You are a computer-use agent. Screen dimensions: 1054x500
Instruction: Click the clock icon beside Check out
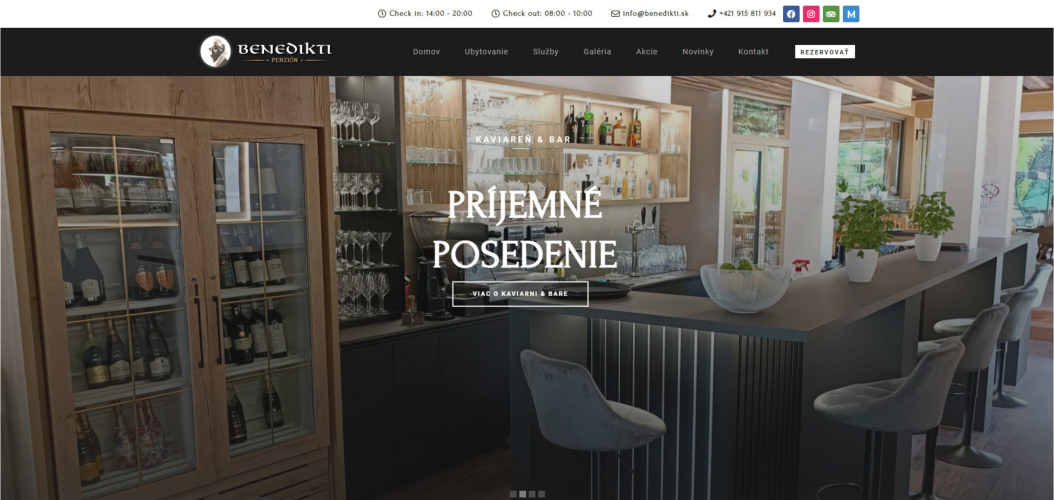pyautogui.click(x=495, y=13)
